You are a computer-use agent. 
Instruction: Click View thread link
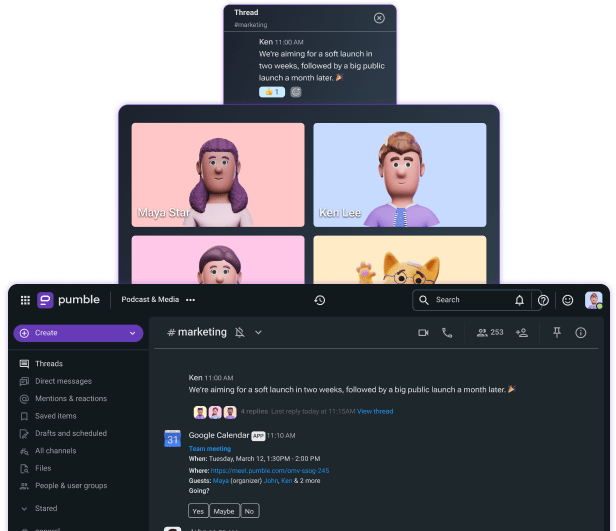375,411
